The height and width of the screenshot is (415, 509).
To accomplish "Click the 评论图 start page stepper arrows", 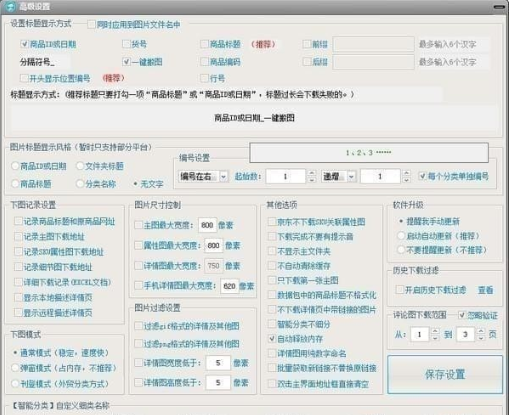I will [x=435, y=334].
